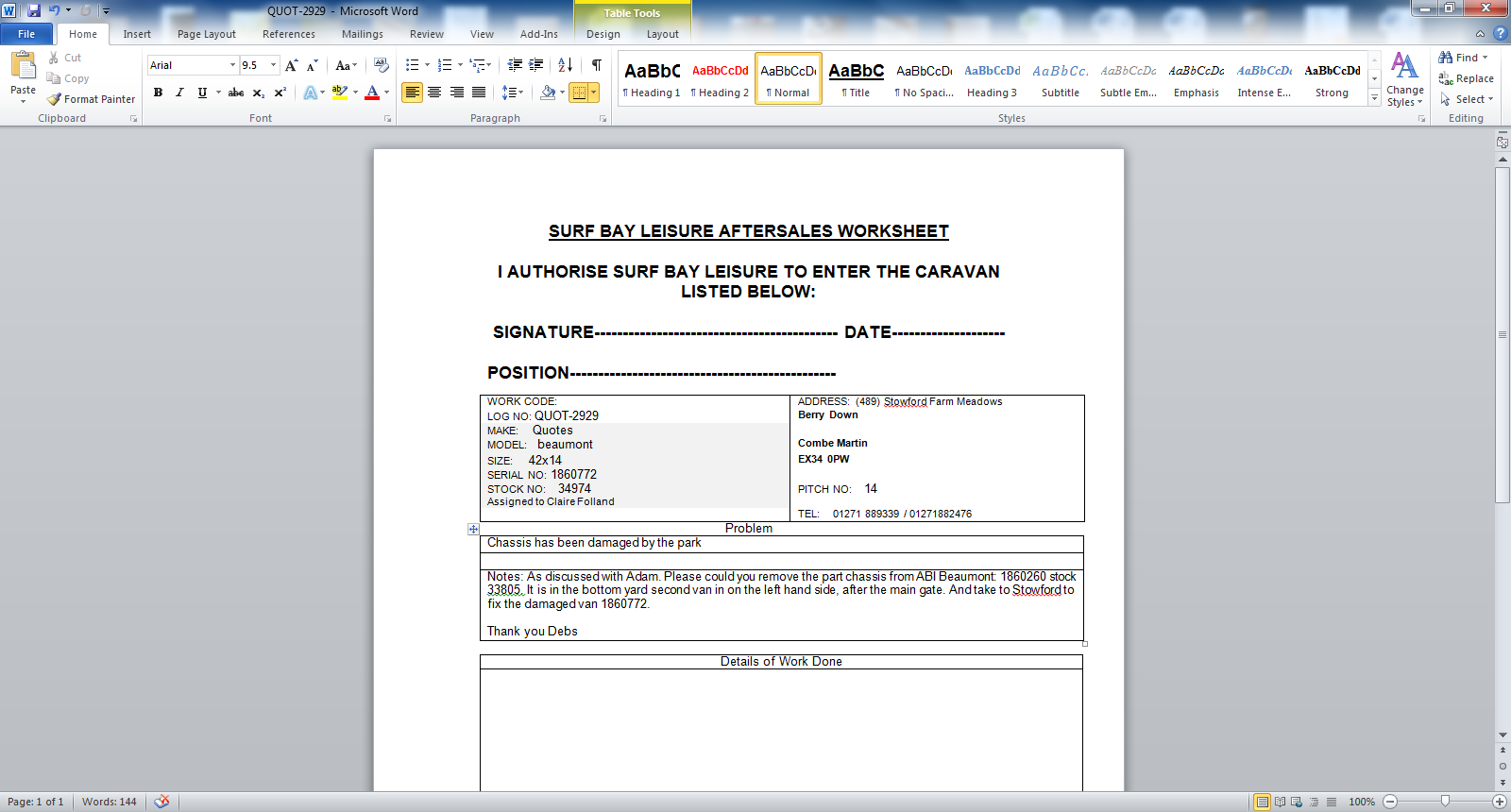Click the Words: 144 status bar count
The image size is (1511, 812).
click(x=110, y=802)
